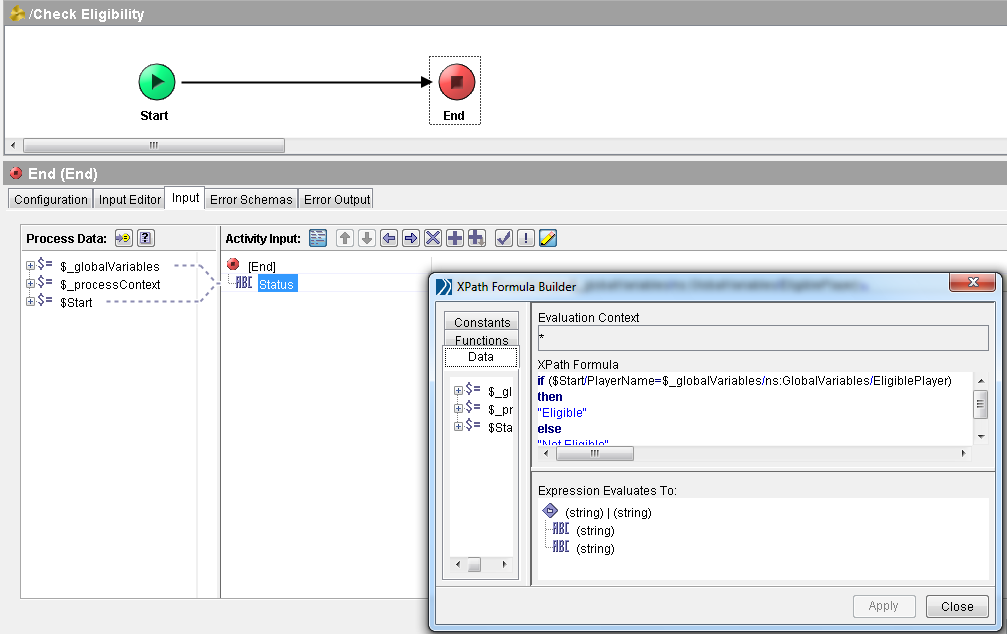Open the Error Schemas tab
1007x634 pixels.
pos(251,199)
